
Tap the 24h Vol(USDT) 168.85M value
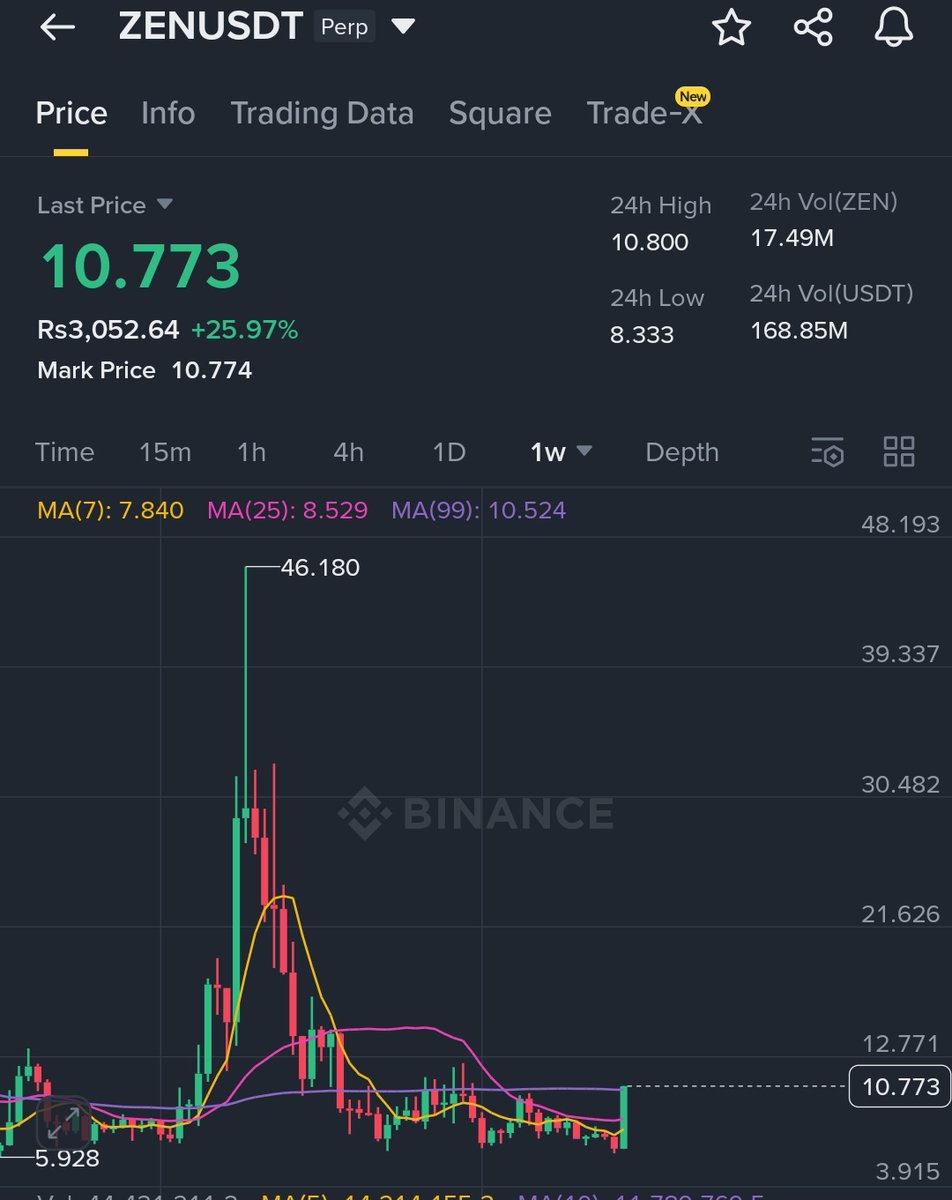coord(799,330)
